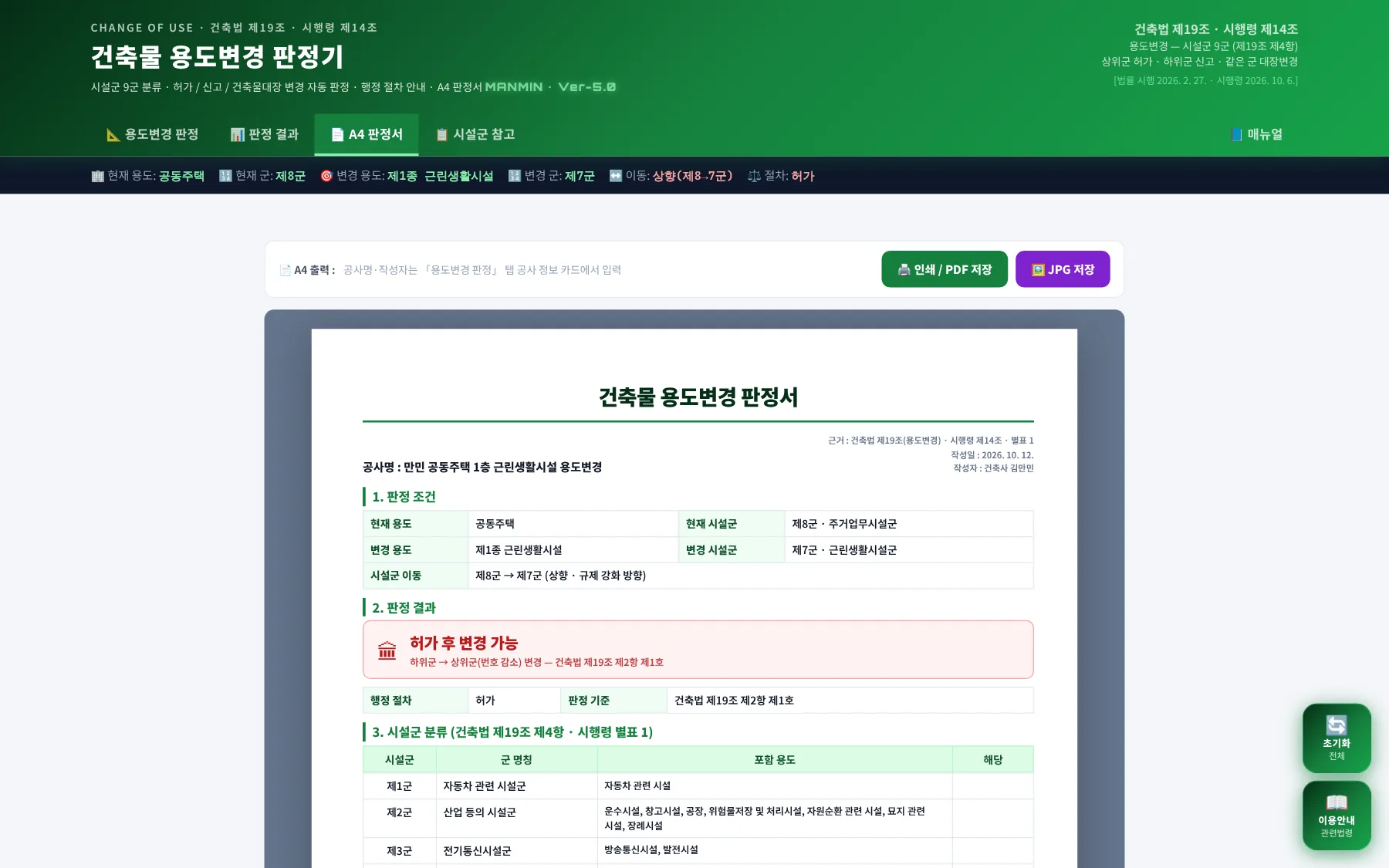Click the number icon before 현재 군
Screen dimensions: 1389x868
point(225,176)
